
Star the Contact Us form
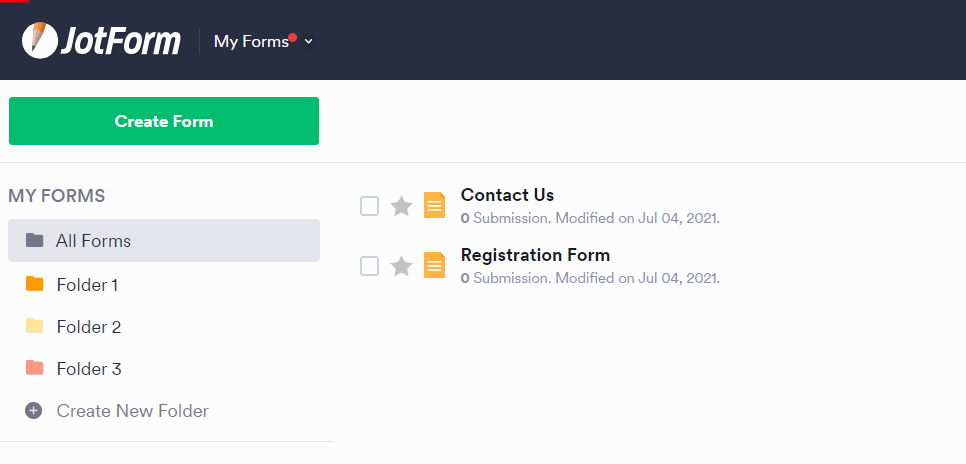click(401, 206)
